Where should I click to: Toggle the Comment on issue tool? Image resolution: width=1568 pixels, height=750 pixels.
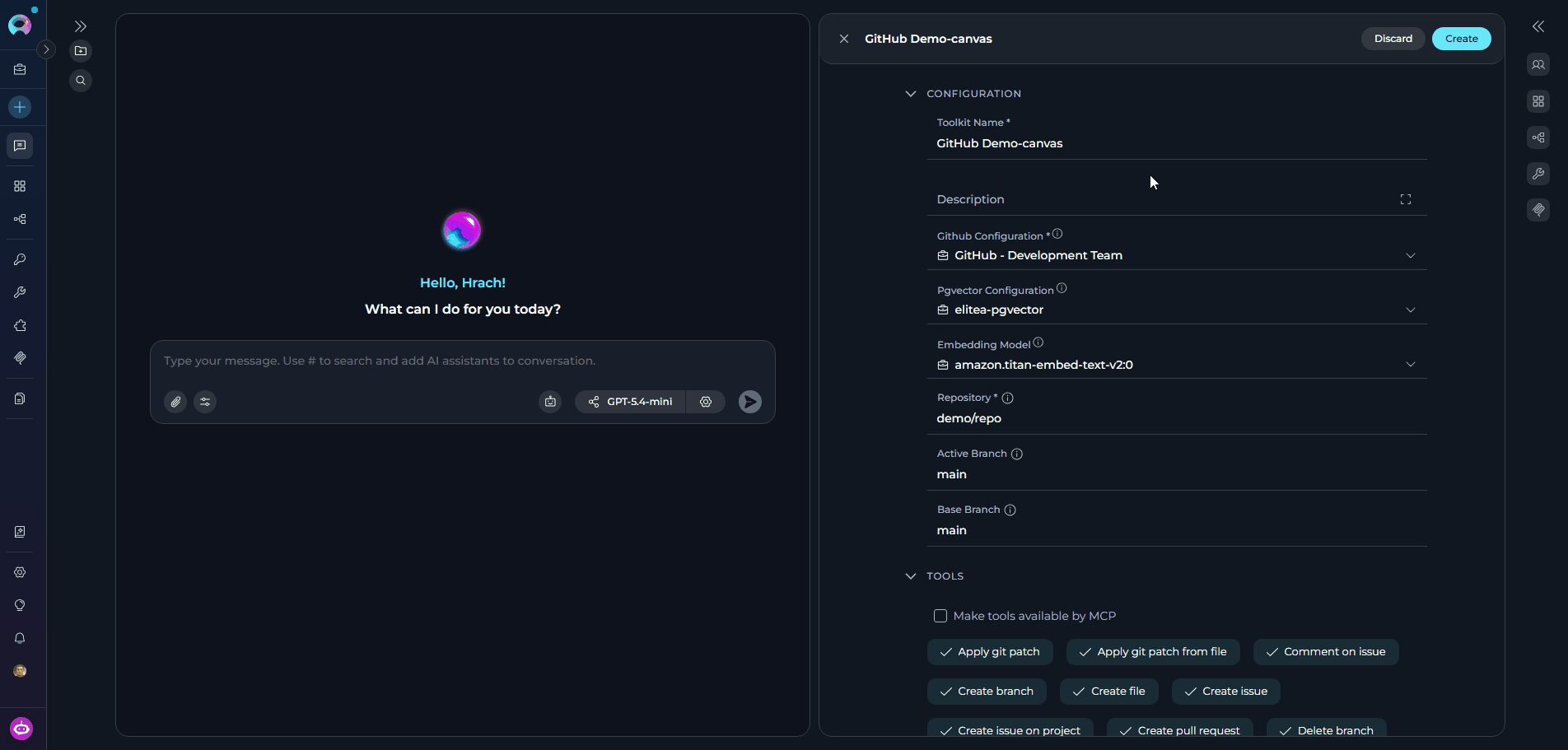tap(1326, 652)
